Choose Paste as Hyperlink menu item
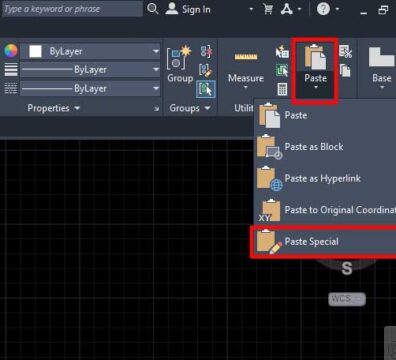Screen dimensions: 396x360 point(325,178)
